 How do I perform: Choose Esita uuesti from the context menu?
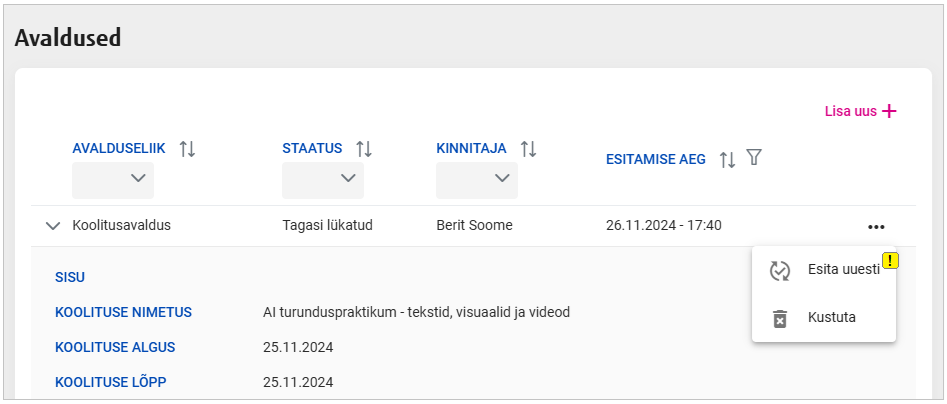[x=842, y=271]
